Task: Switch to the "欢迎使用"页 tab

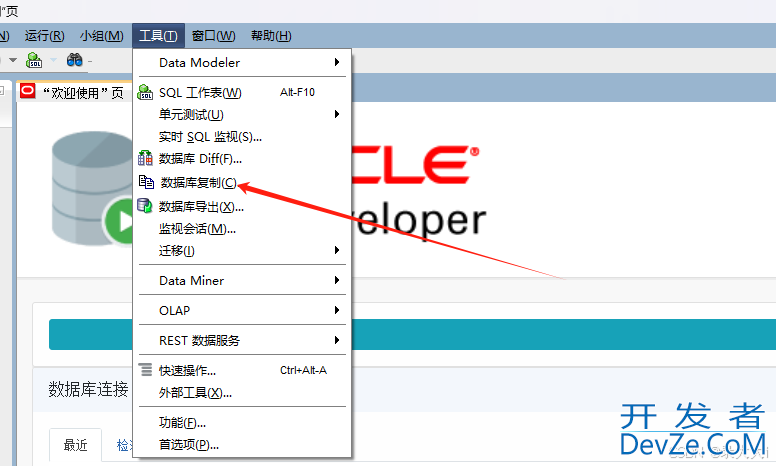Action: [x=74, y=92]
